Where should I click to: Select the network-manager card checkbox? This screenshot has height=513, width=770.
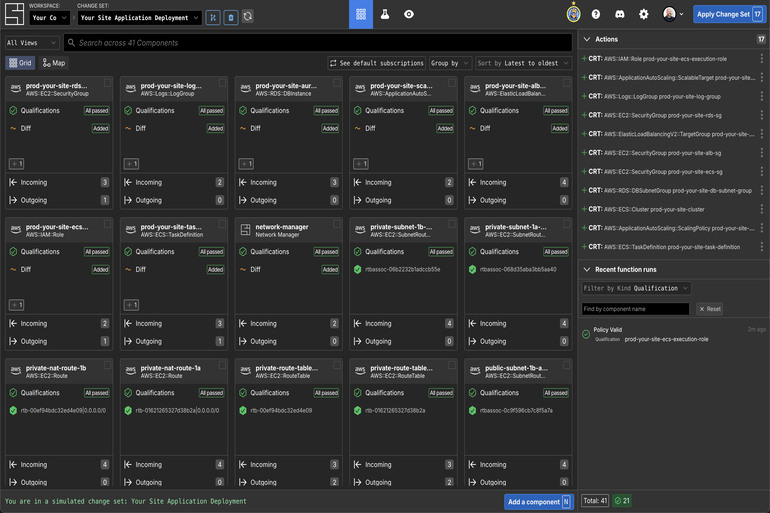(336, 224)
